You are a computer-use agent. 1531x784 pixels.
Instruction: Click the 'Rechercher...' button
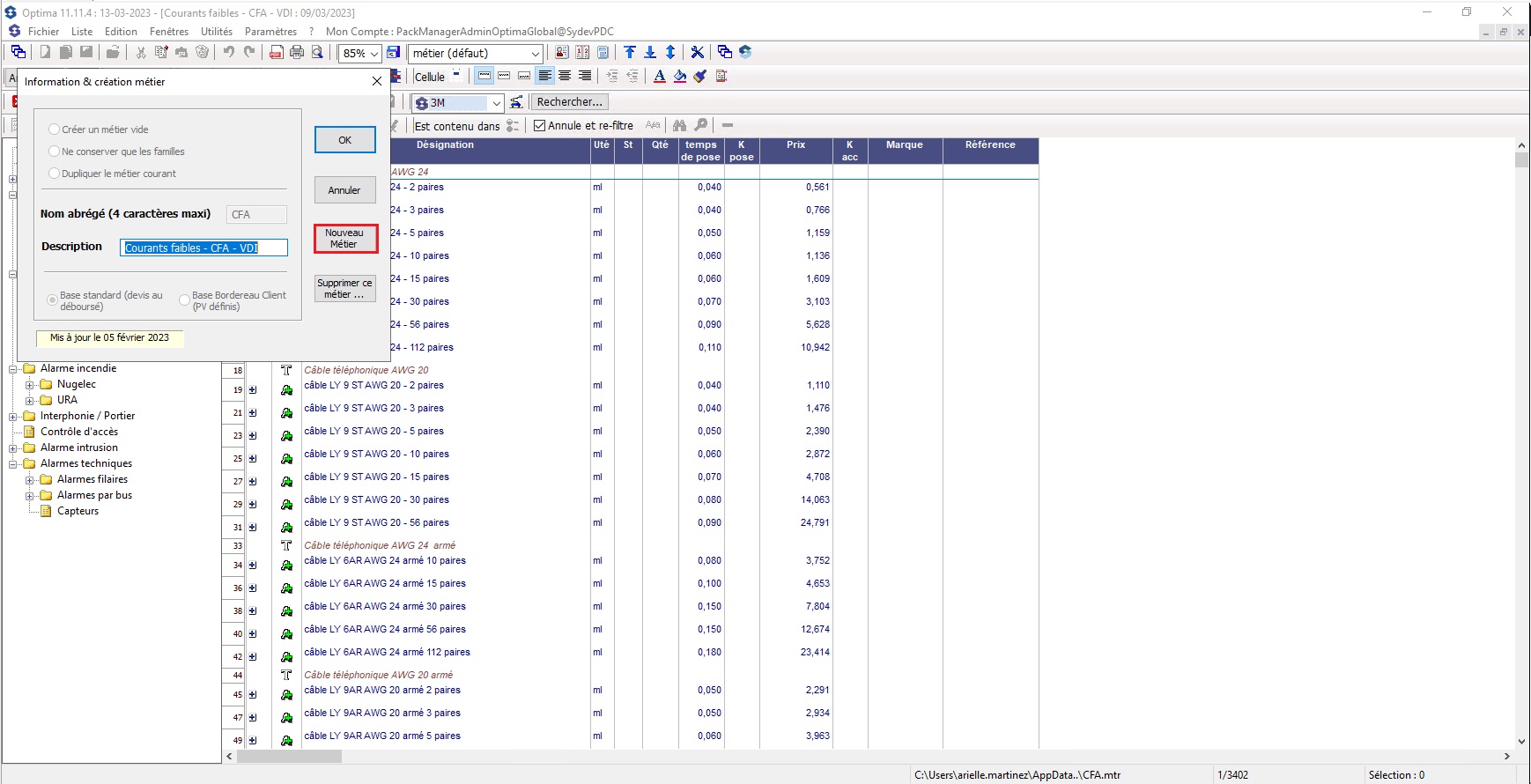(x=570, y=102)
